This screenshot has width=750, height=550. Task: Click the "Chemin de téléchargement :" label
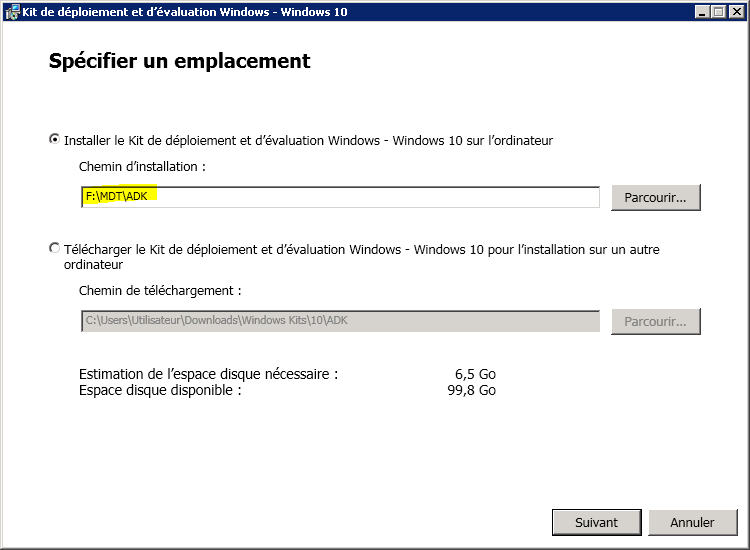[160, 291]
